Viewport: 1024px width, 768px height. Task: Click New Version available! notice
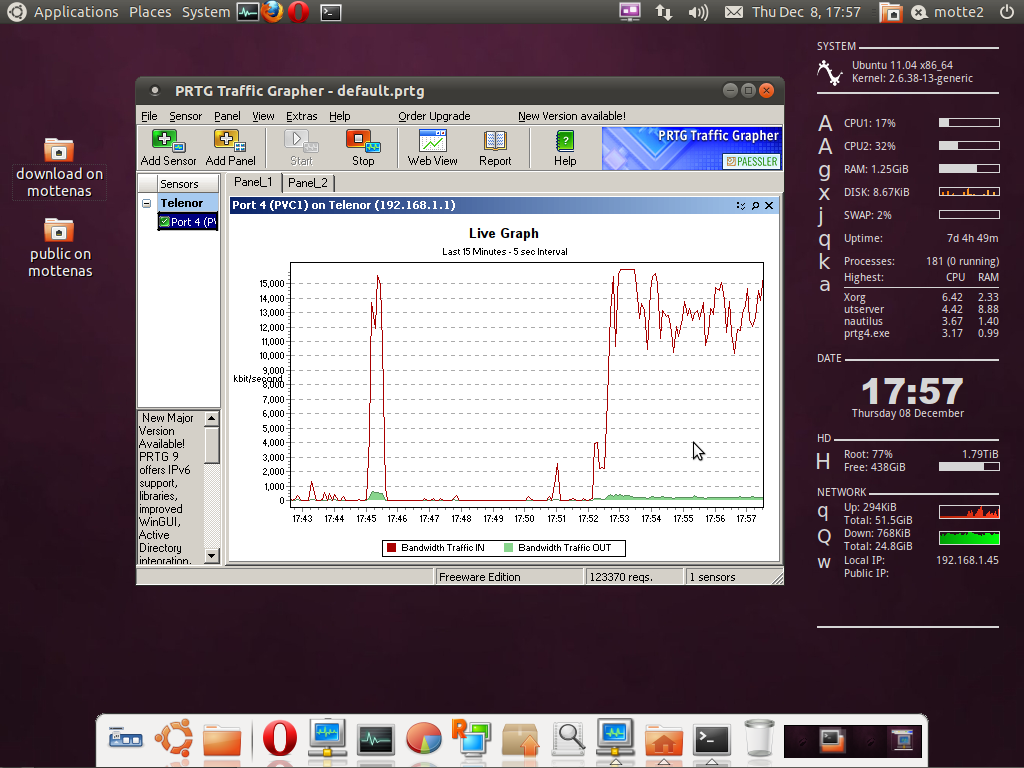coord(572,116)
